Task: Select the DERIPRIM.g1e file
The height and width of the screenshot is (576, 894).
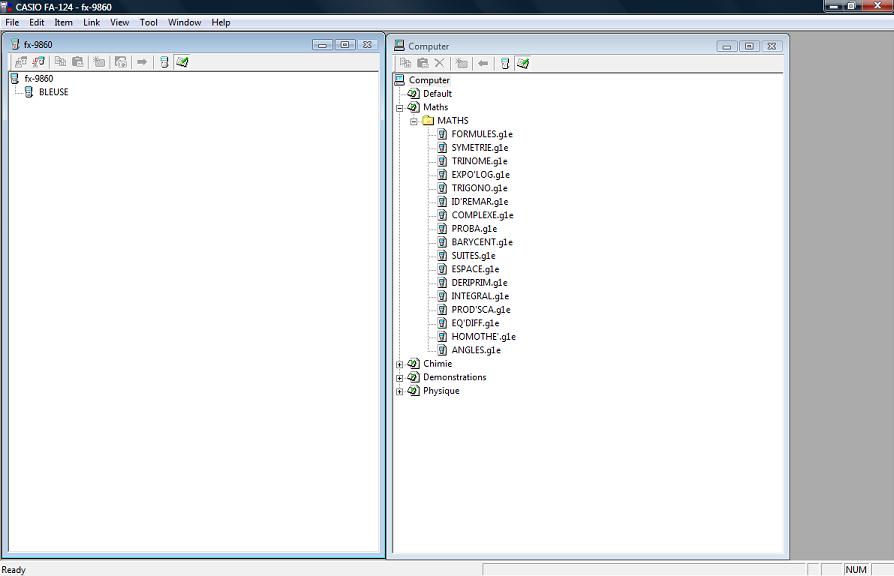Action: tap(479, 282)
